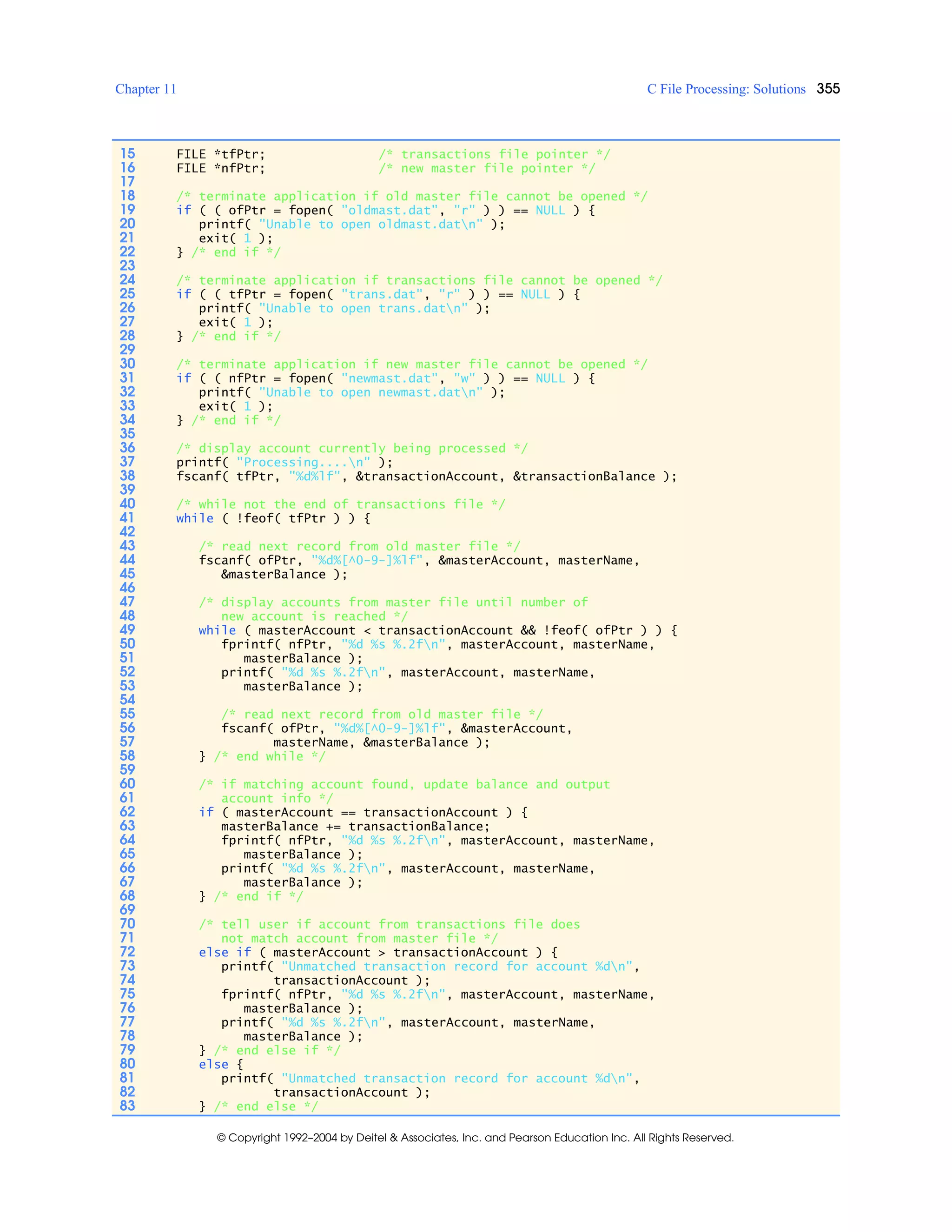
Task: Click line number 49
Action: point(127,630)
